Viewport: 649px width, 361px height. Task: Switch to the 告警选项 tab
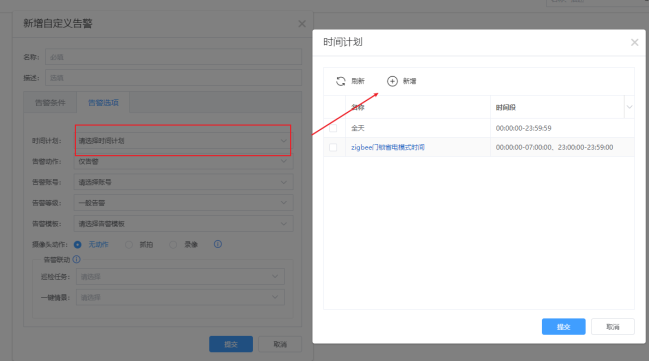coord(103,103)
